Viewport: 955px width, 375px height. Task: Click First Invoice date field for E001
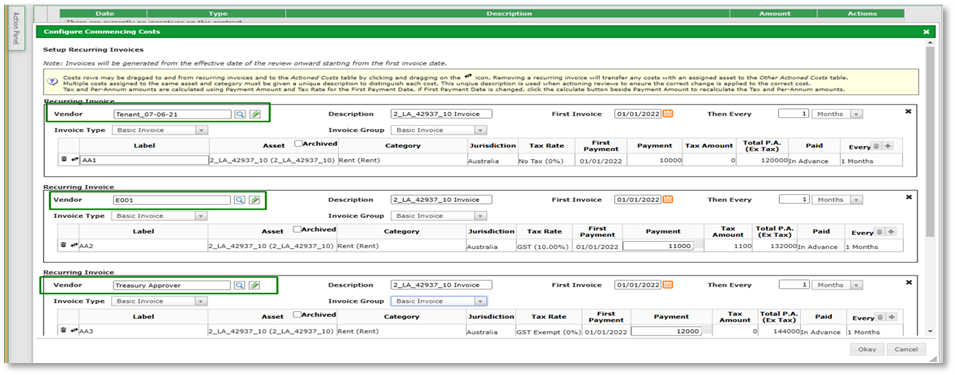(x=638, y=200)
